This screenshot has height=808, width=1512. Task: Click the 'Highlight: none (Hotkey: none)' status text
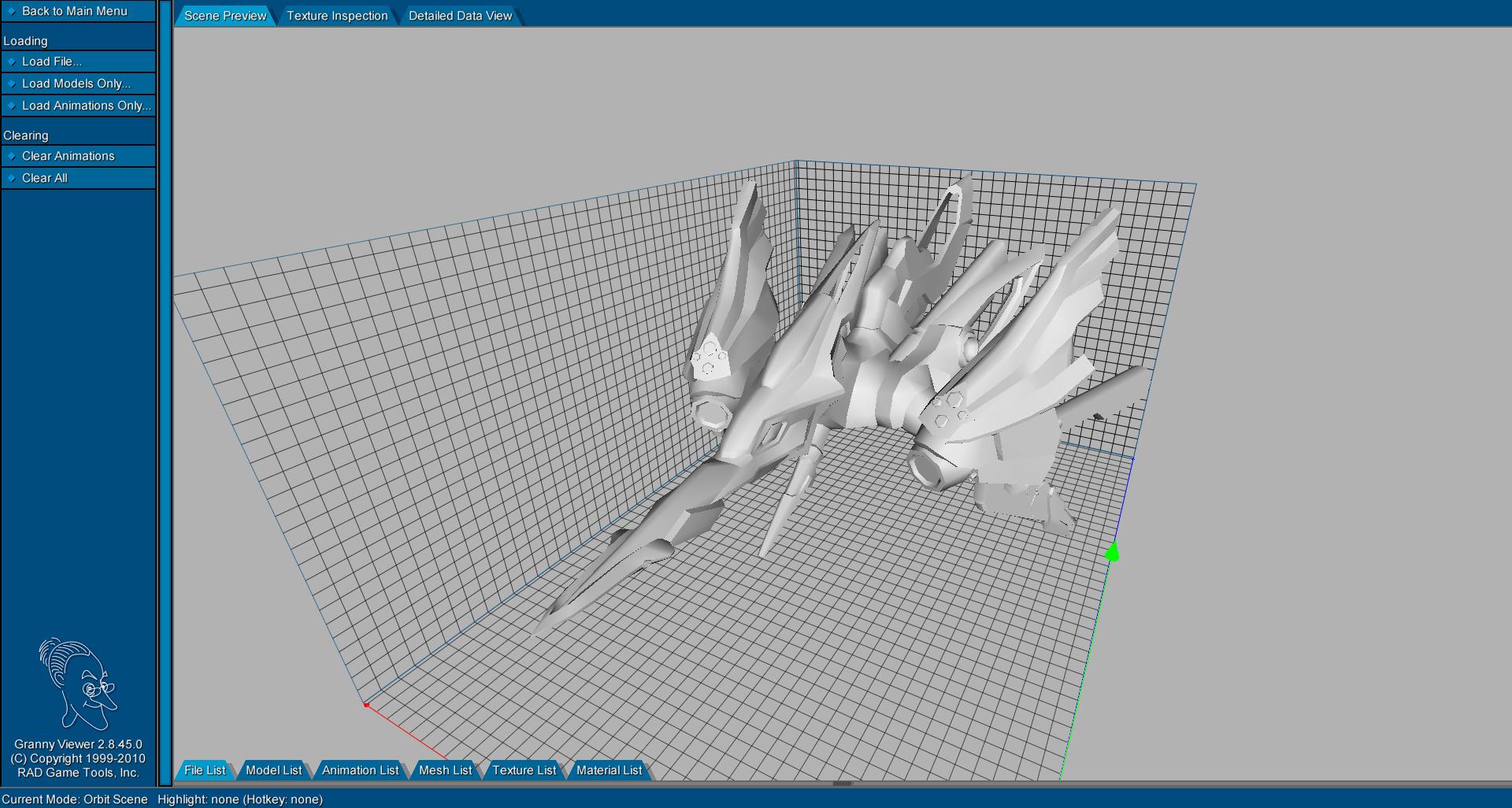coord(240,799)
